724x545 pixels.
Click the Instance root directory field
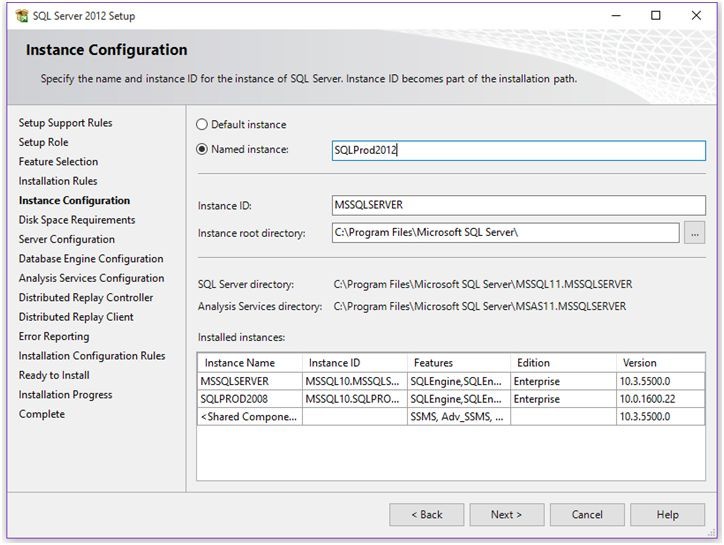(506, 233)
